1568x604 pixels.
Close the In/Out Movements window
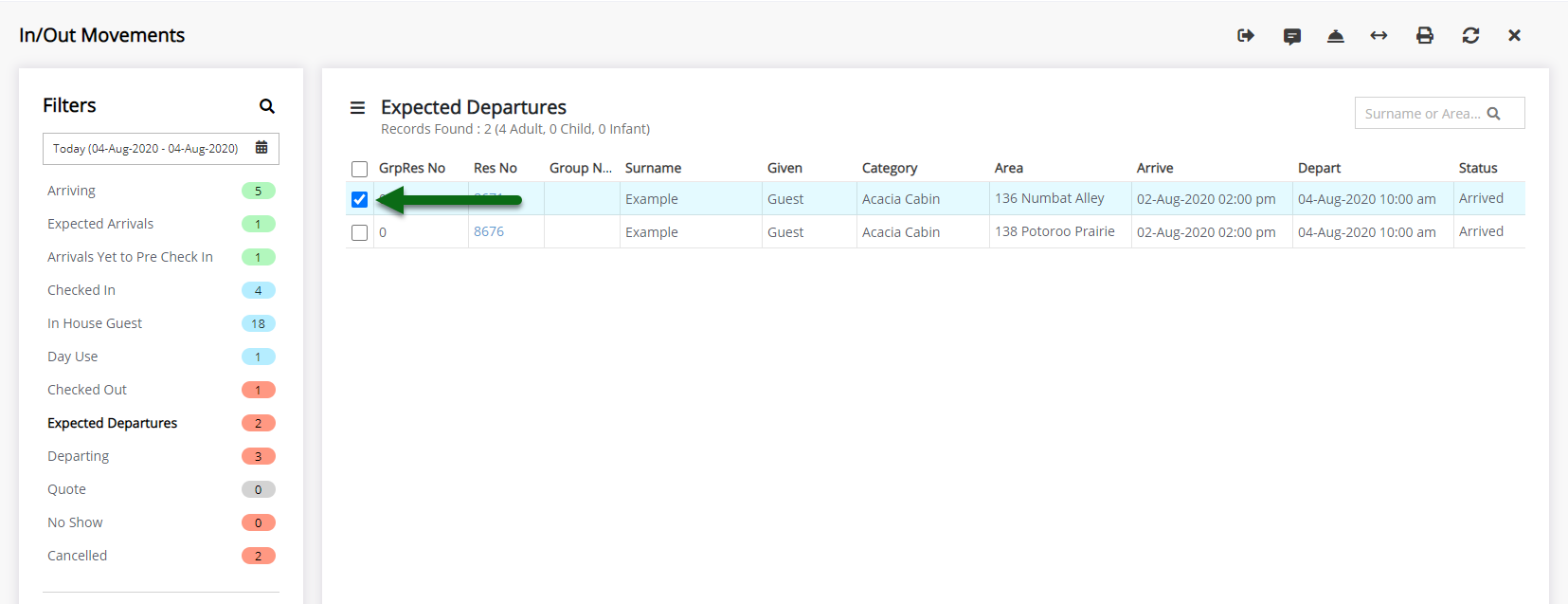(x=1514, y=35)
